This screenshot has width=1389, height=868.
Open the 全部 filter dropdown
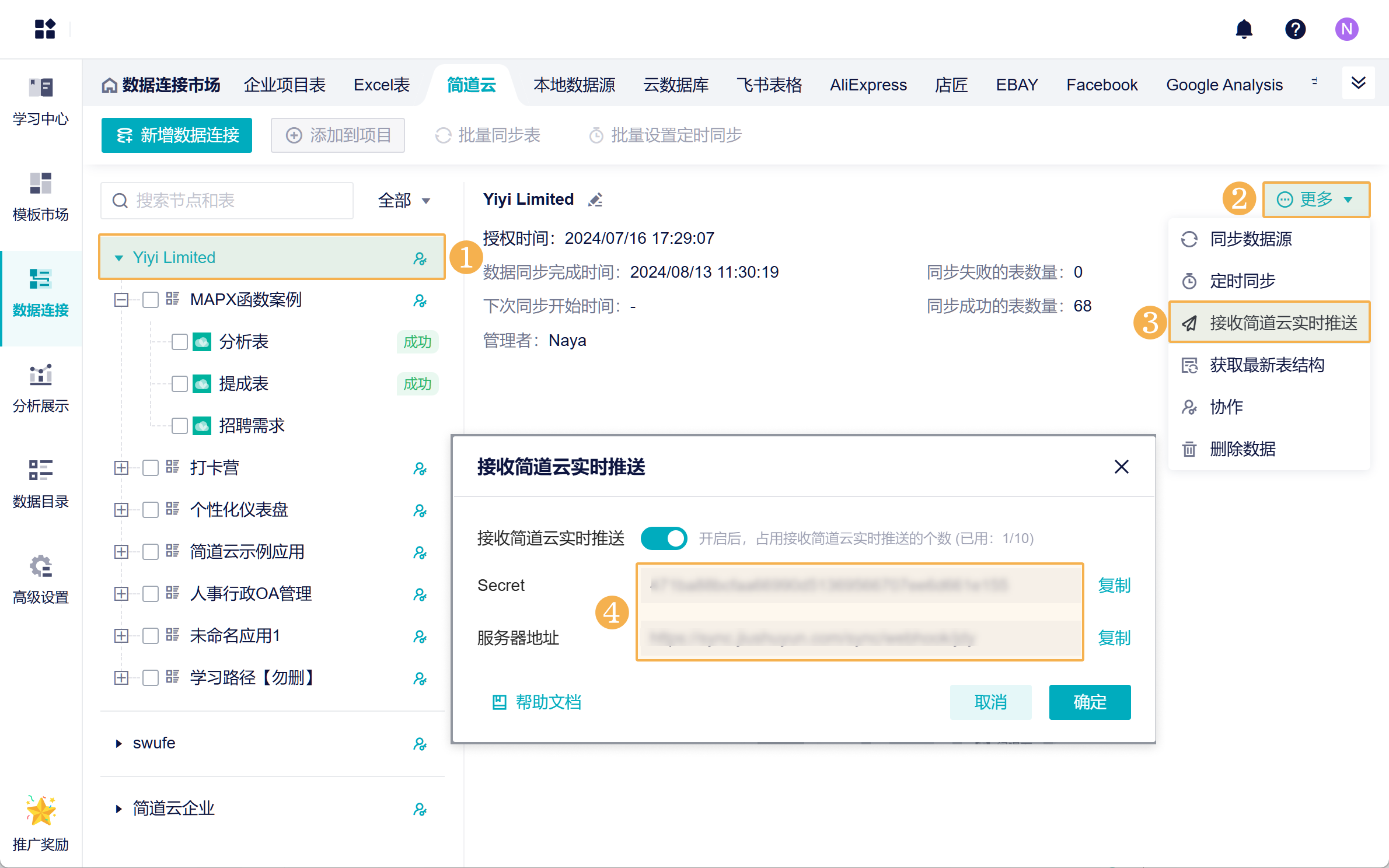point(404,201)
